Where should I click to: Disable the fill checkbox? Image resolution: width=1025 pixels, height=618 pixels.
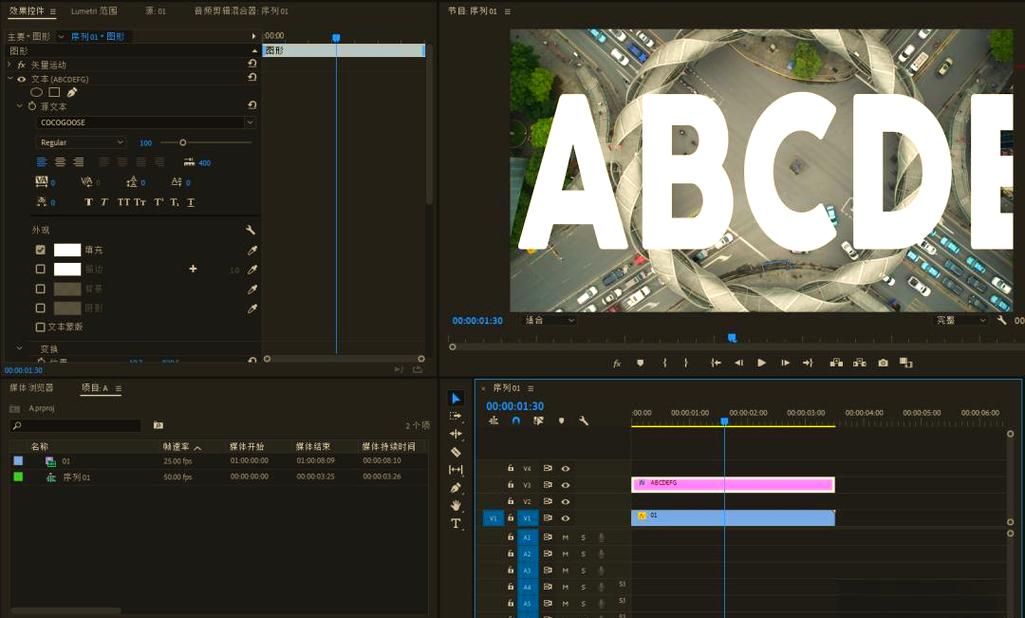[x=41, y=250]
